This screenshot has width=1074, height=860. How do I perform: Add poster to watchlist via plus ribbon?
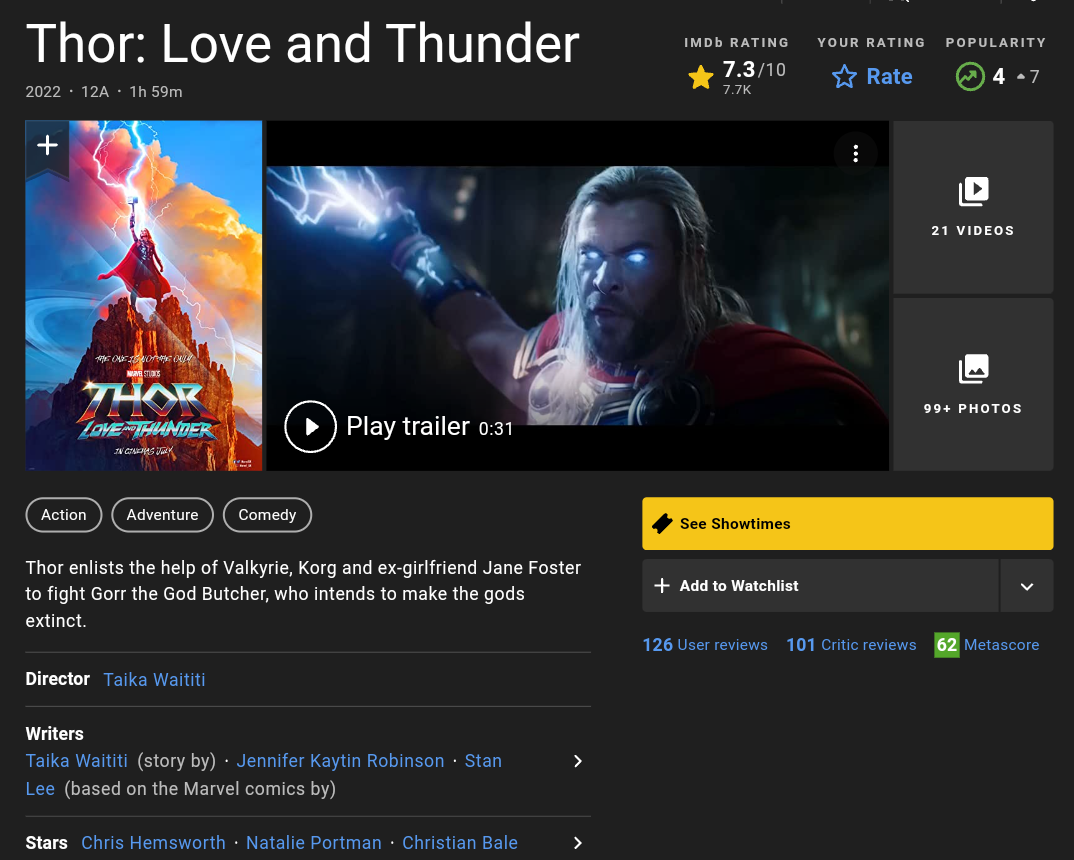tap(47, 147)
